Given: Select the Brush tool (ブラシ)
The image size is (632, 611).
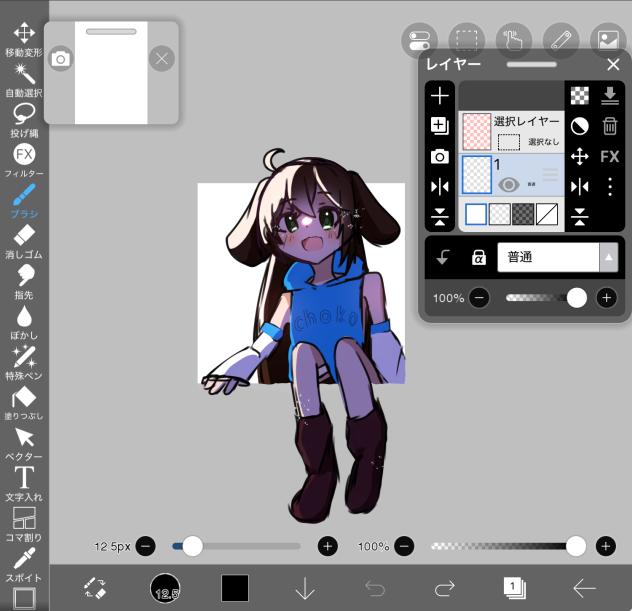Looking at the screenshot, I should point(24,201).
